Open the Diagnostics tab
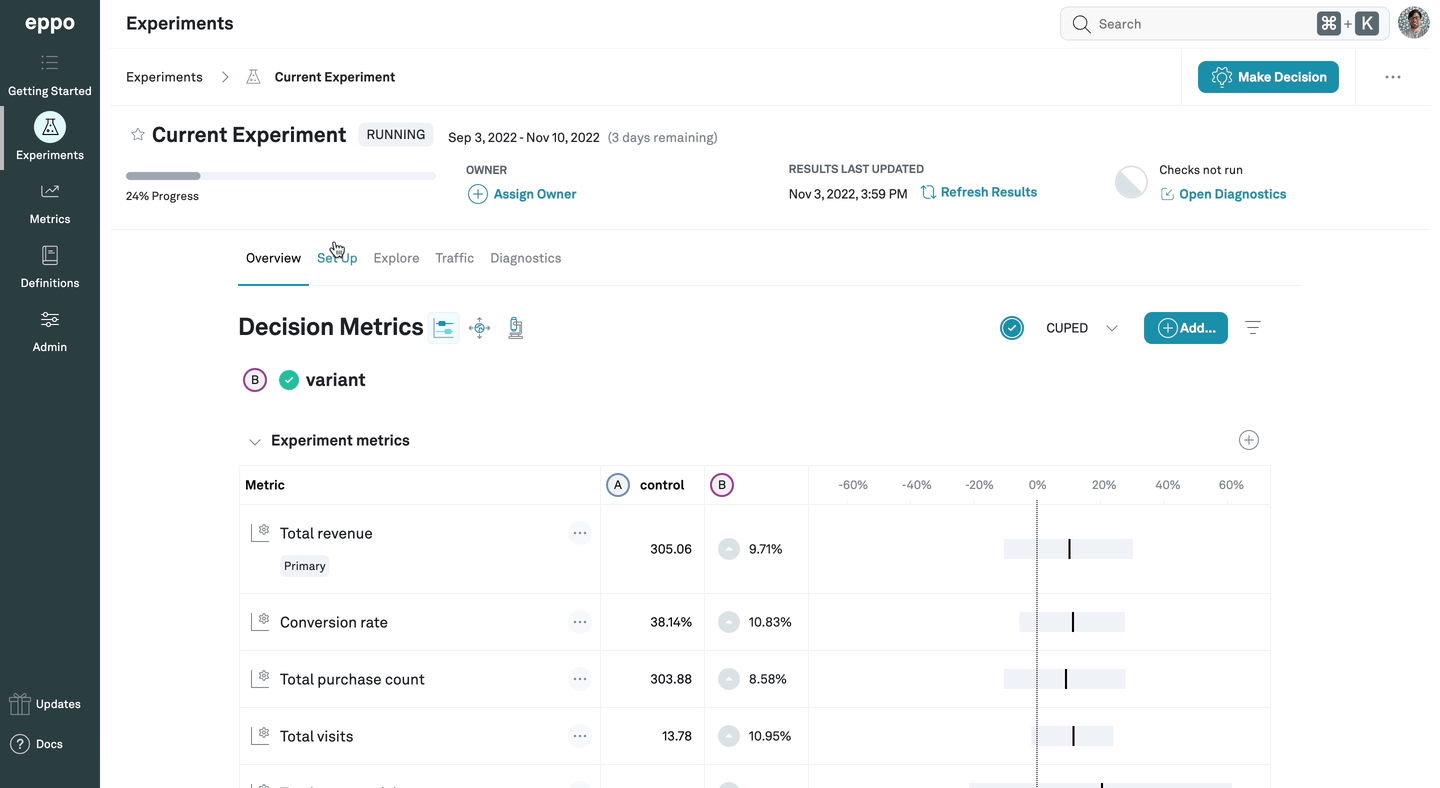This screenshot has height=788, width=1440. tap(525, 257)
